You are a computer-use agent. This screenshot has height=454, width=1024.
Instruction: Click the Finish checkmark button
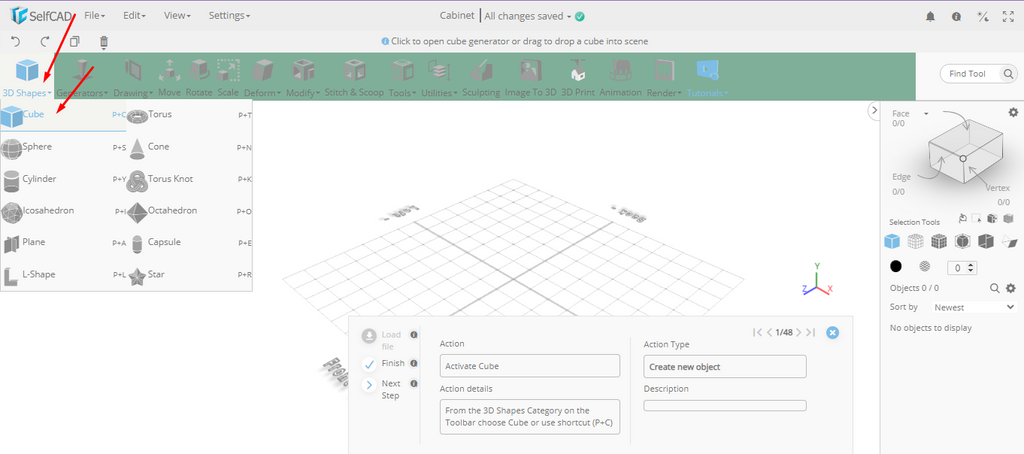click(370, 364)
